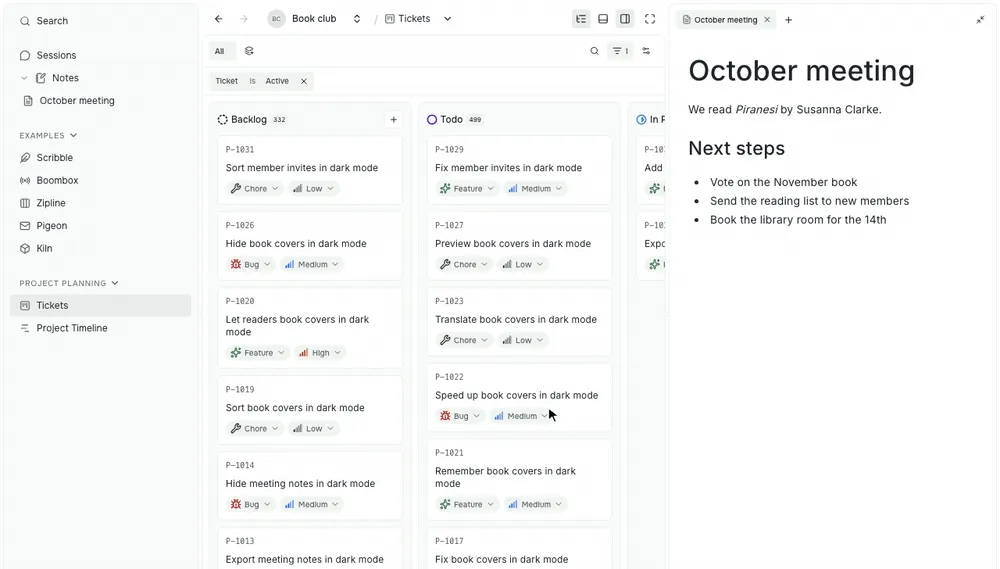Open Medium priority dropdown on P-1026
The width and height of the screenshot is (1000, 569).
coord(312,265)
